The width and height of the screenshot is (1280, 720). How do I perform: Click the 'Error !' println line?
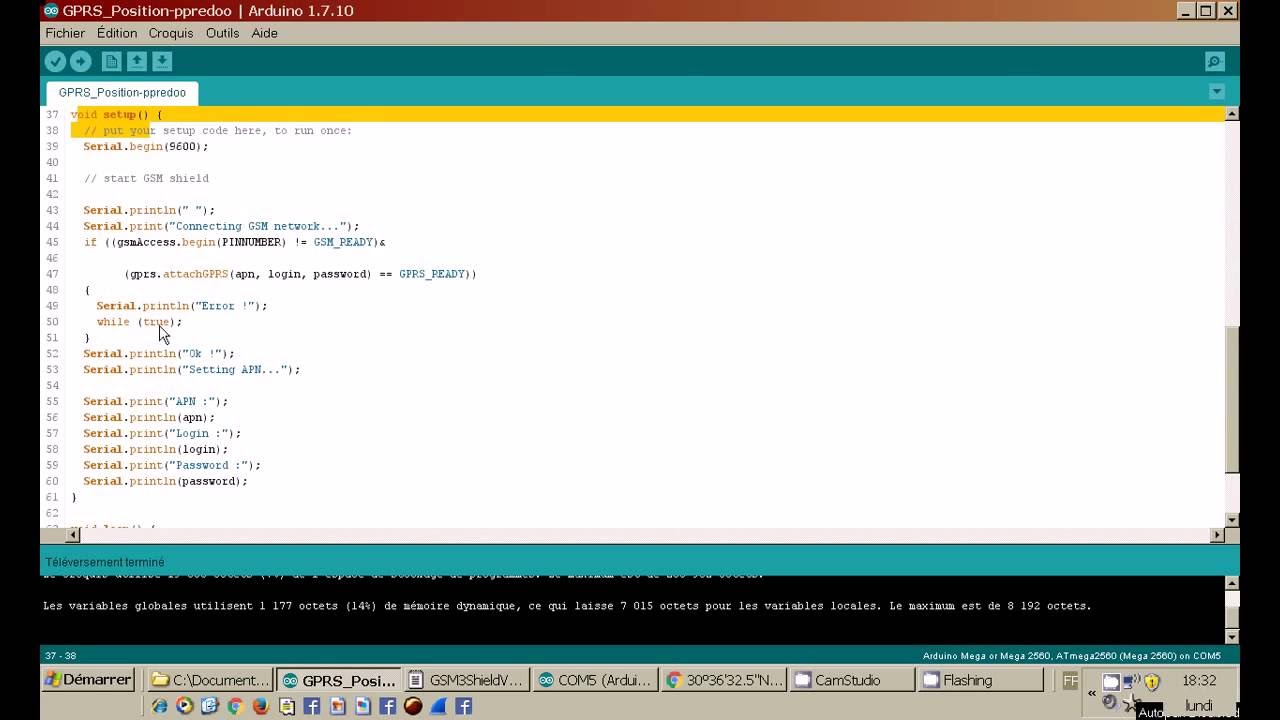pos(182,306)
